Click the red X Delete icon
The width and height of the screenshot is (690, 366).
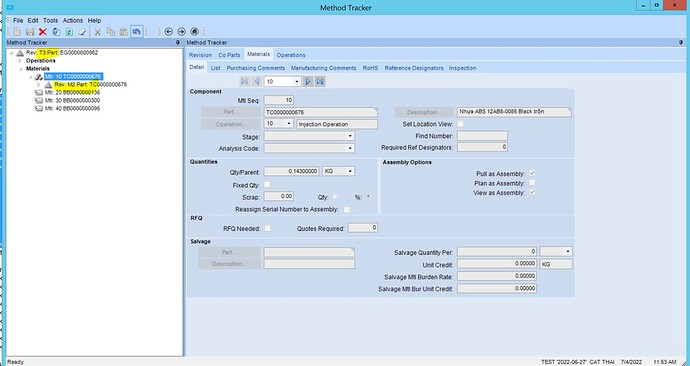pyautogui.click(x=43, y=32)
